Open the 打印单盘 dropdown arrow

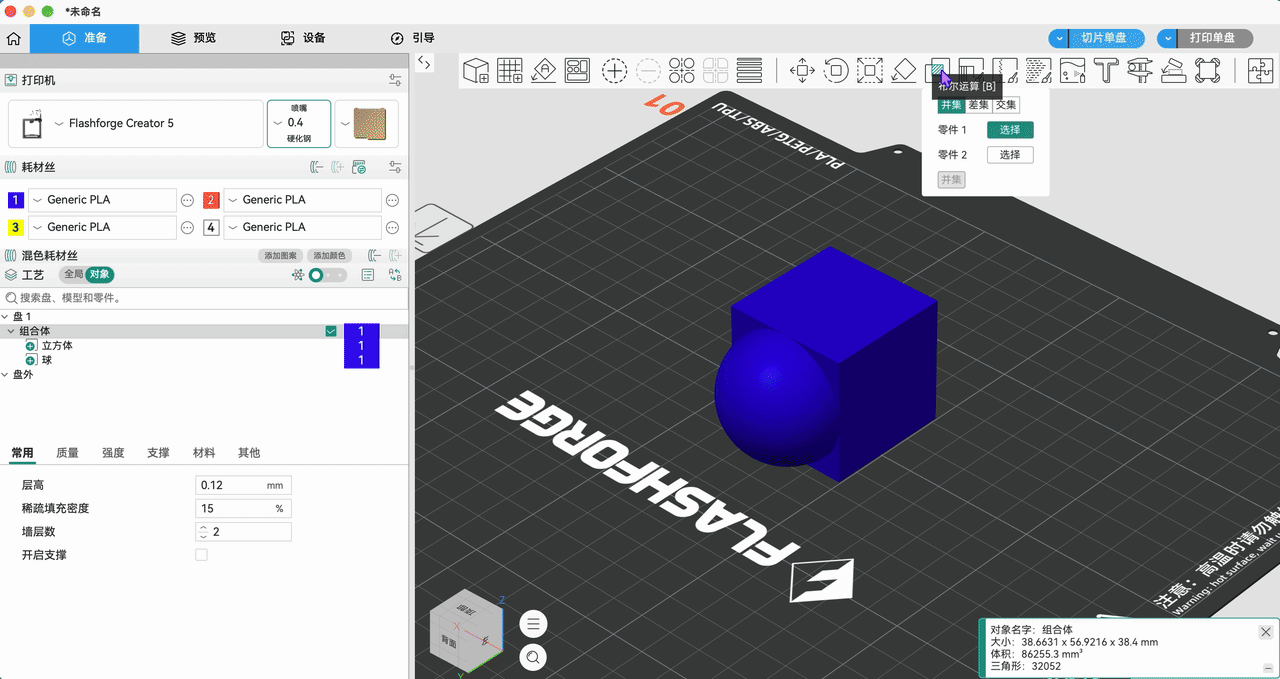coord(1169,38)
